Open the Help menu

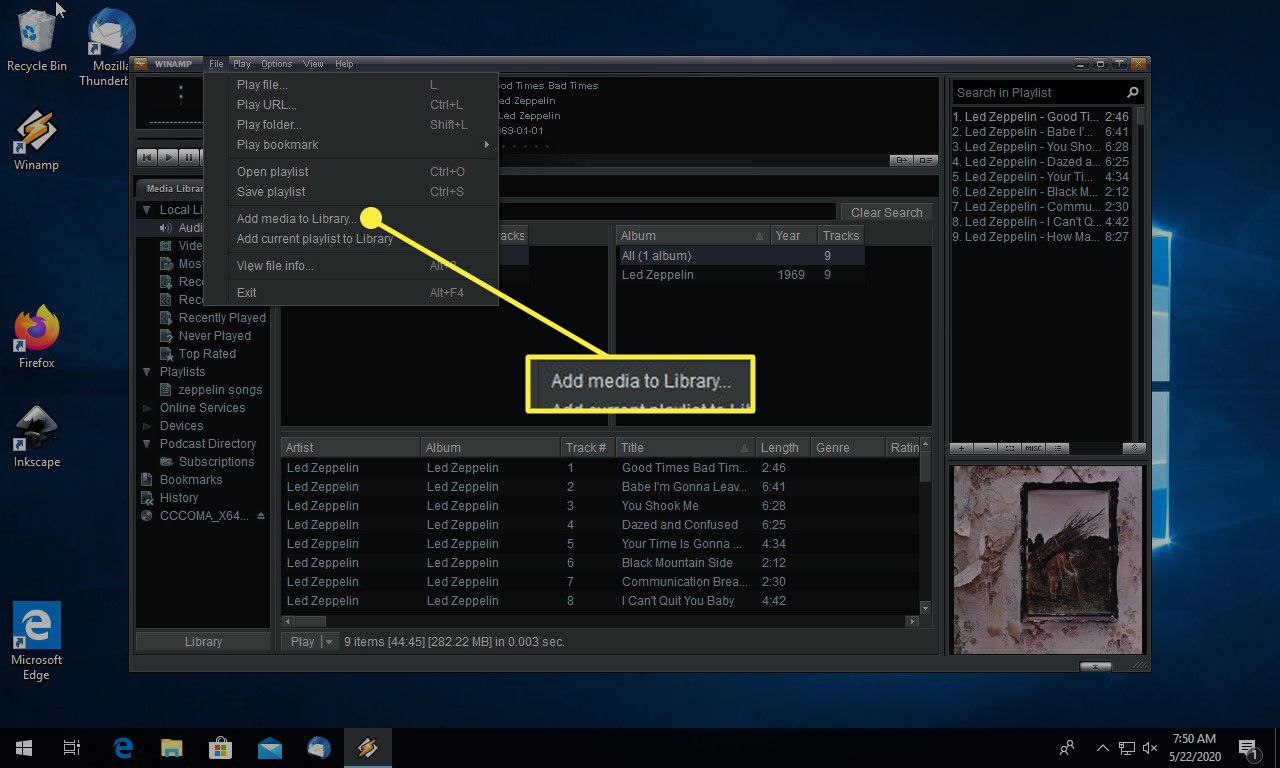pos(344,64)
